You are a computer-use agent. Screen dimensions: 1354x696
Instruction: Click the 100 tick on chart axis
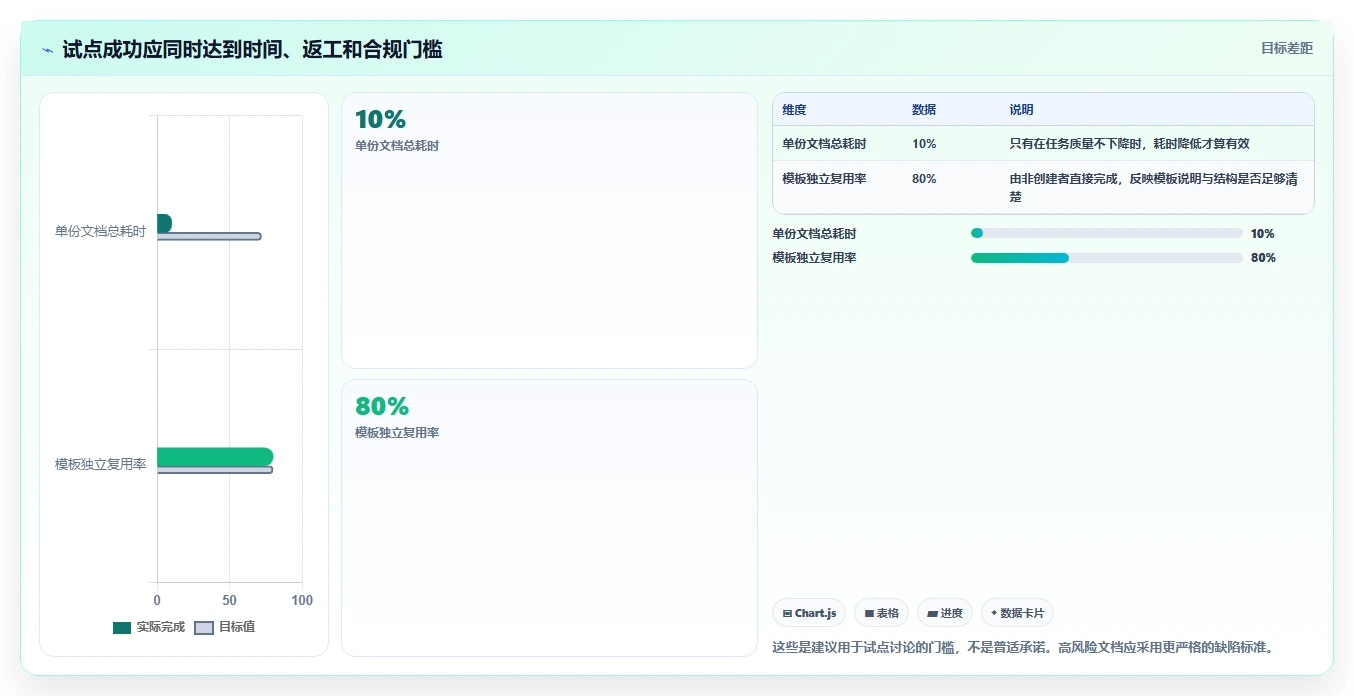(302, 601)
